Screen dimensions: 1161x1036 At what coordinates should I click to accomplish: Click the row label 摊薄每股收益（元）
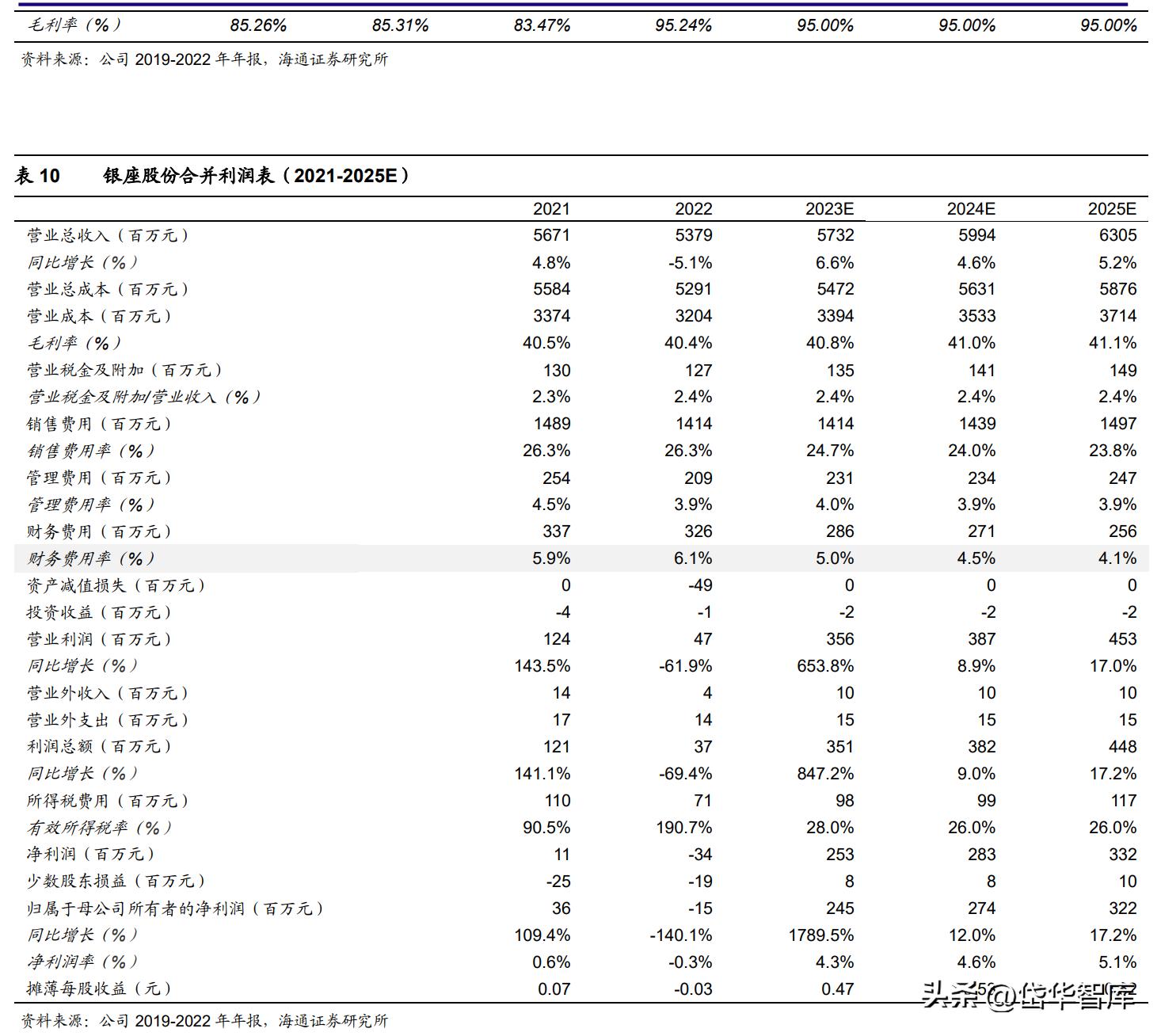click(100, 988)
